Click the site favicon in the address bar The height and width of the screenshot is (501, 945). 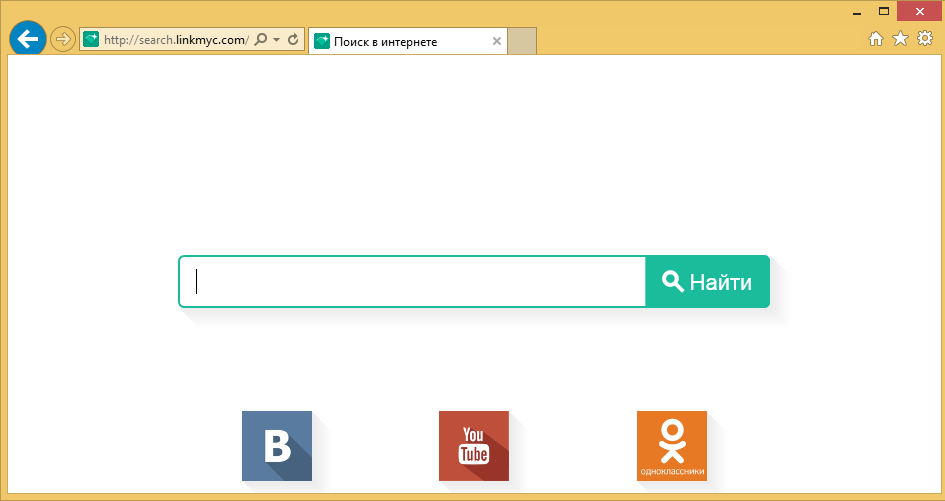(x=91, y=40)
